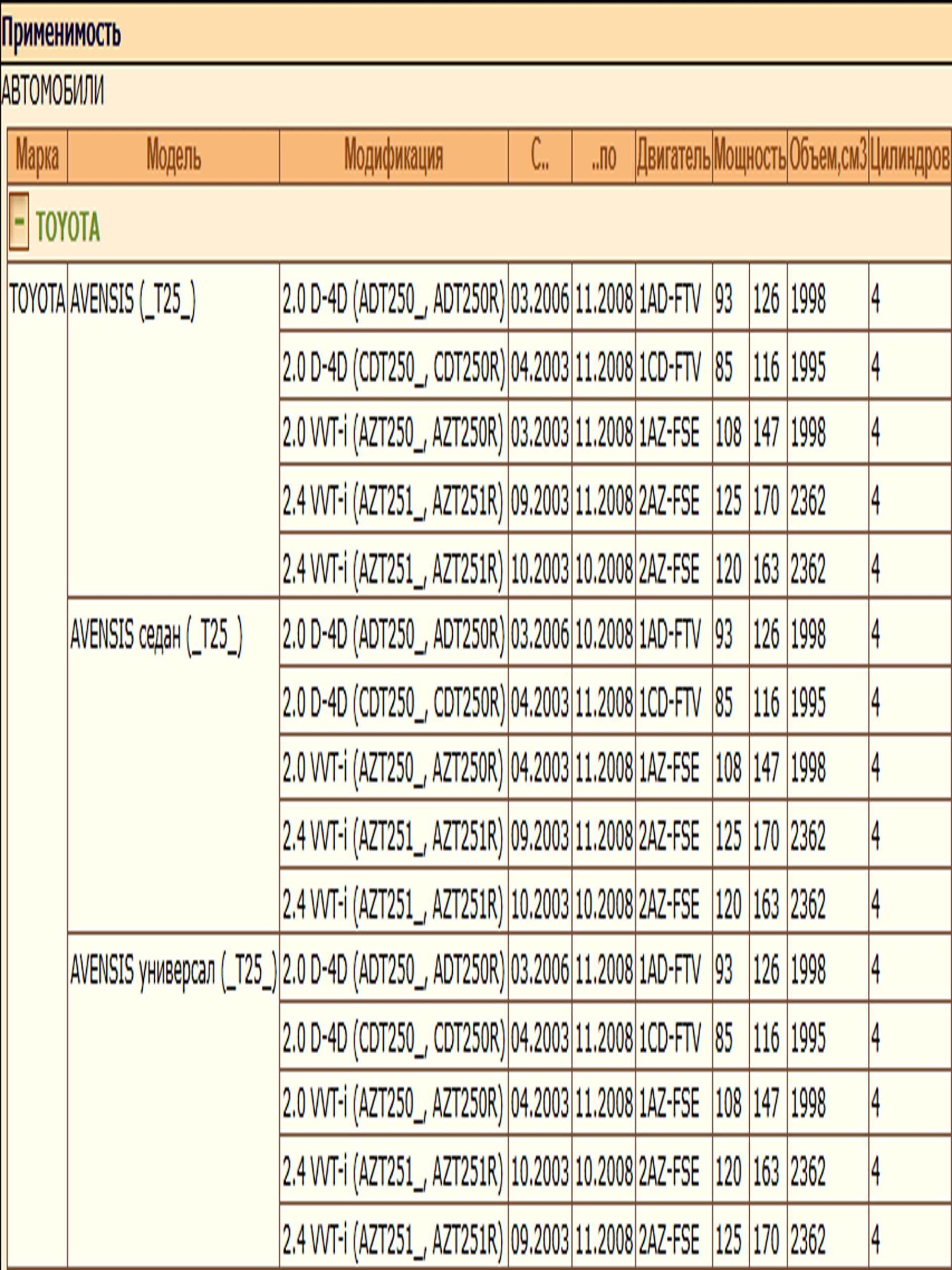
Task: Click the Применимость section title
Action: [61, 33]
